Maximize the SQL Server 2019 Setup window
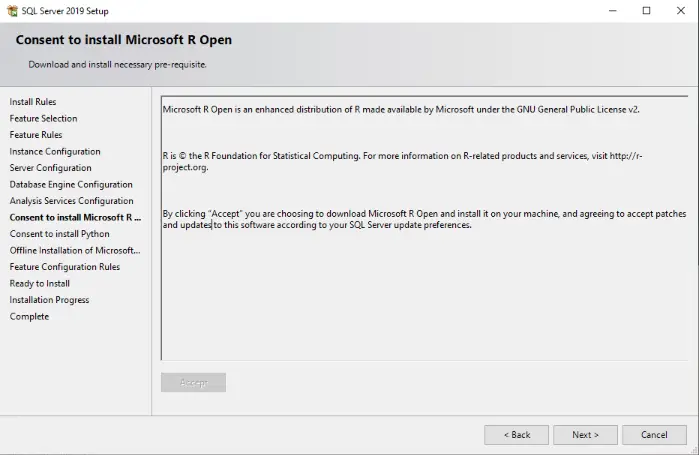 pyautogui.click(x=646, y=11)
